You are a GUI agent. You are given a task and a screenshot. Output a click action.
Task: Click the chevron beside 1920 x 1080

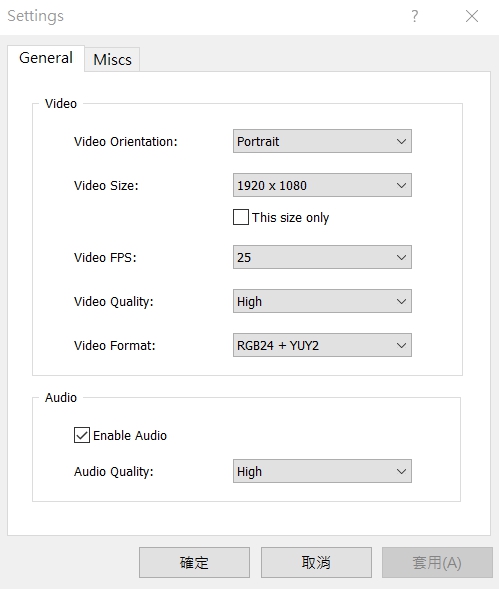pyautogui.click(x=401, y=186)
